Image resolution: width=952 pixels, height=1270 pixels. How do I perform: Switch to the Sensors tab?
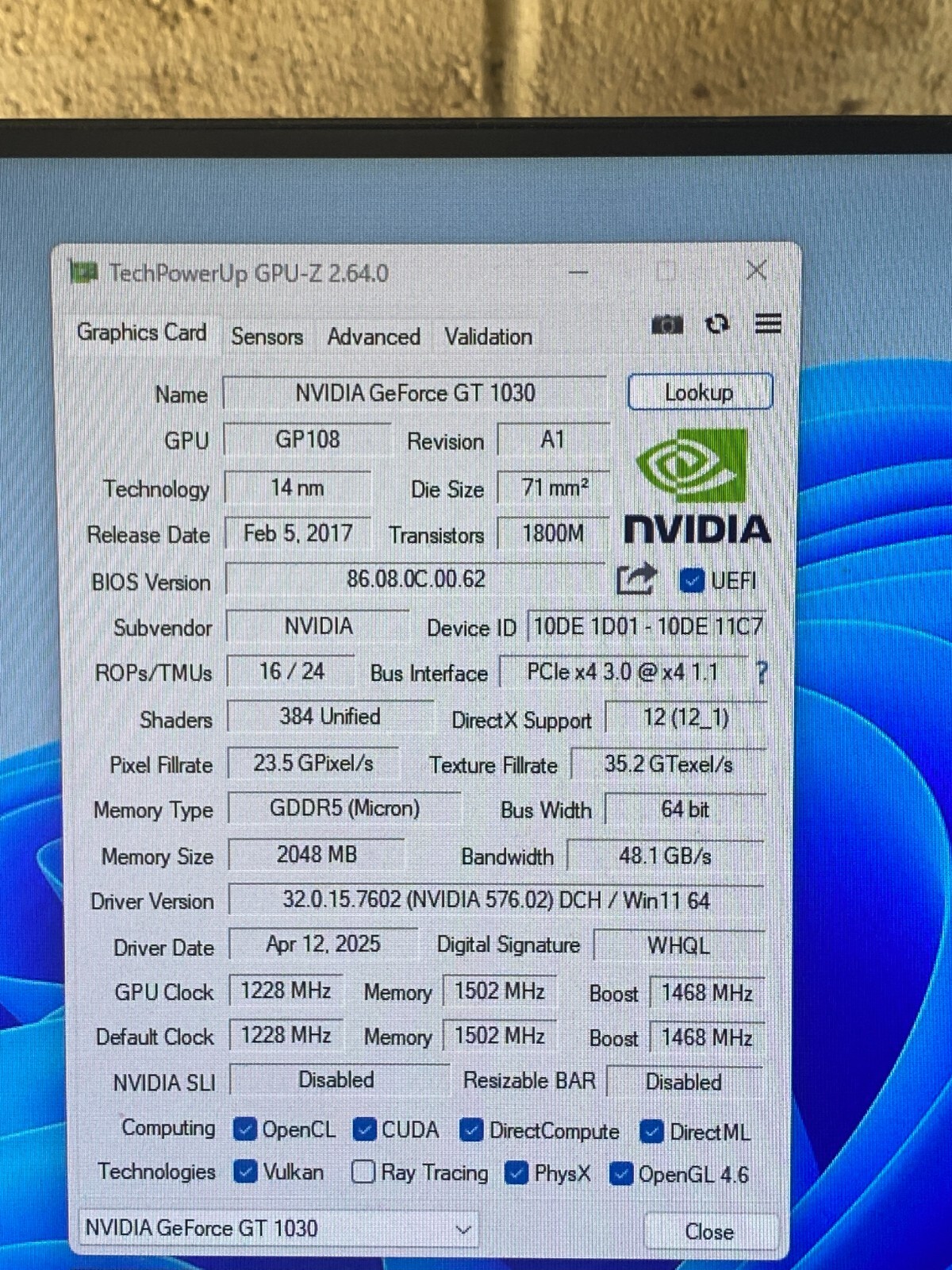pos(267,337)
